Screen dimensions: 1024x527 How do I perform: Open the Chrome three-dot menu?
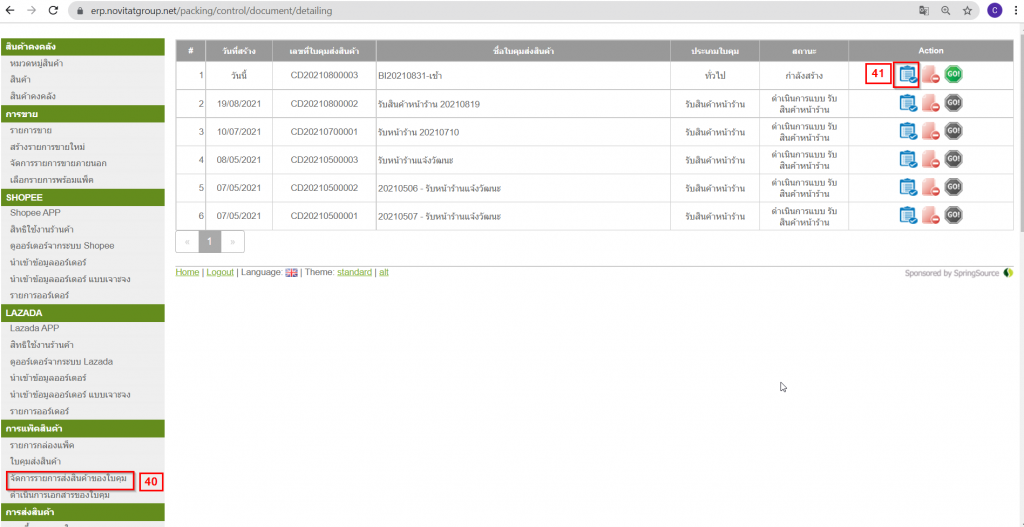pos(1014,10)
